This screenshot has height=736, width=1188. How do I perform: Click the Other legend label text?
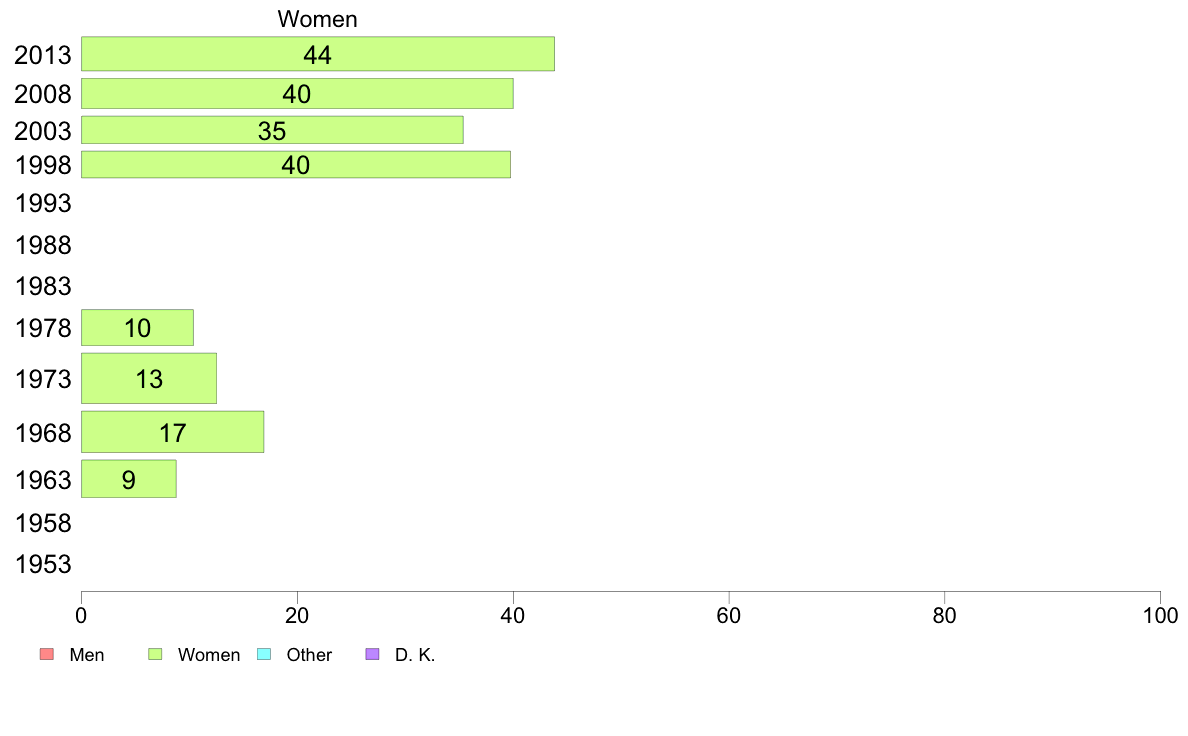point(309,655)
